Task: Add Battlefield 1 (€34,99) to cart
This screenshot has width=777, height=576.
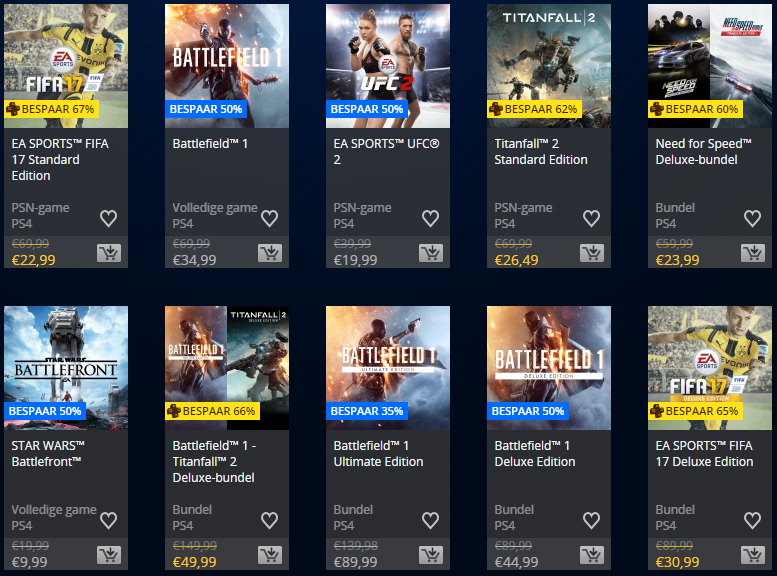Action: [x=270, y=253]
